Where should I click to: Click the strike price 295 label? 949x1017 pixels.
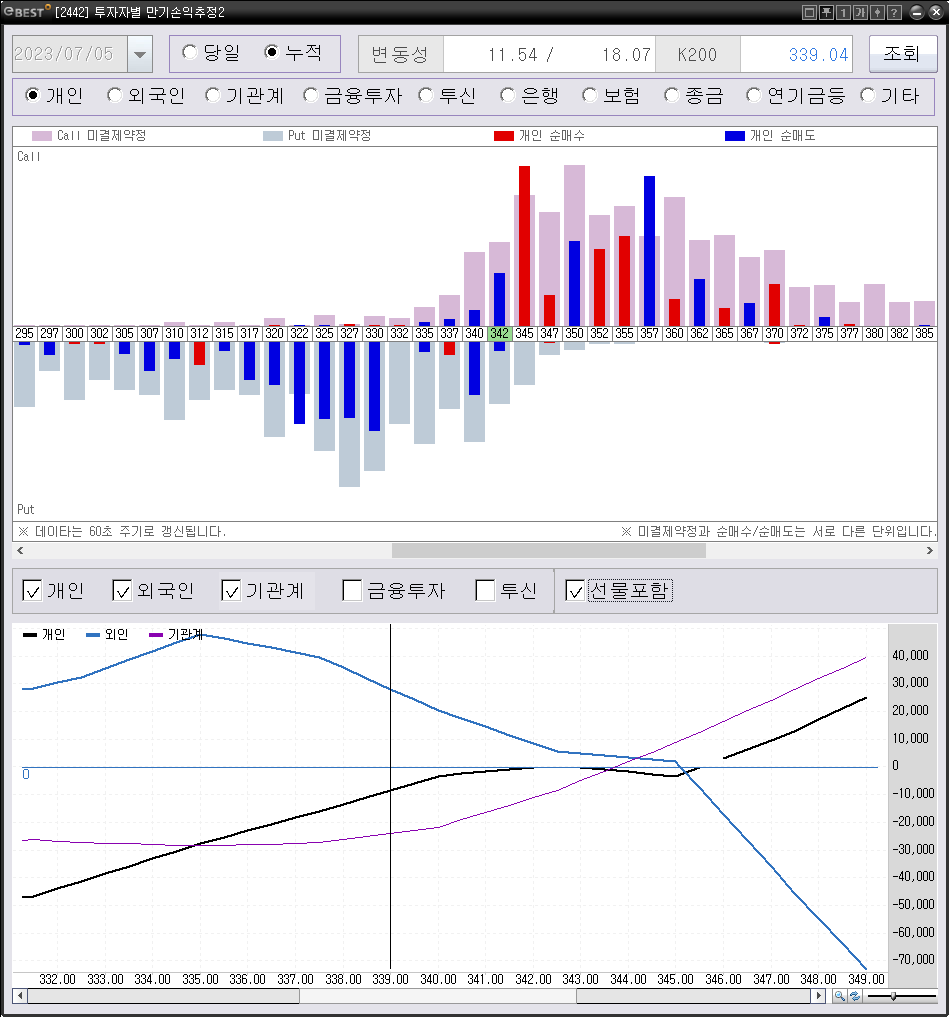[x=24, y=333]
